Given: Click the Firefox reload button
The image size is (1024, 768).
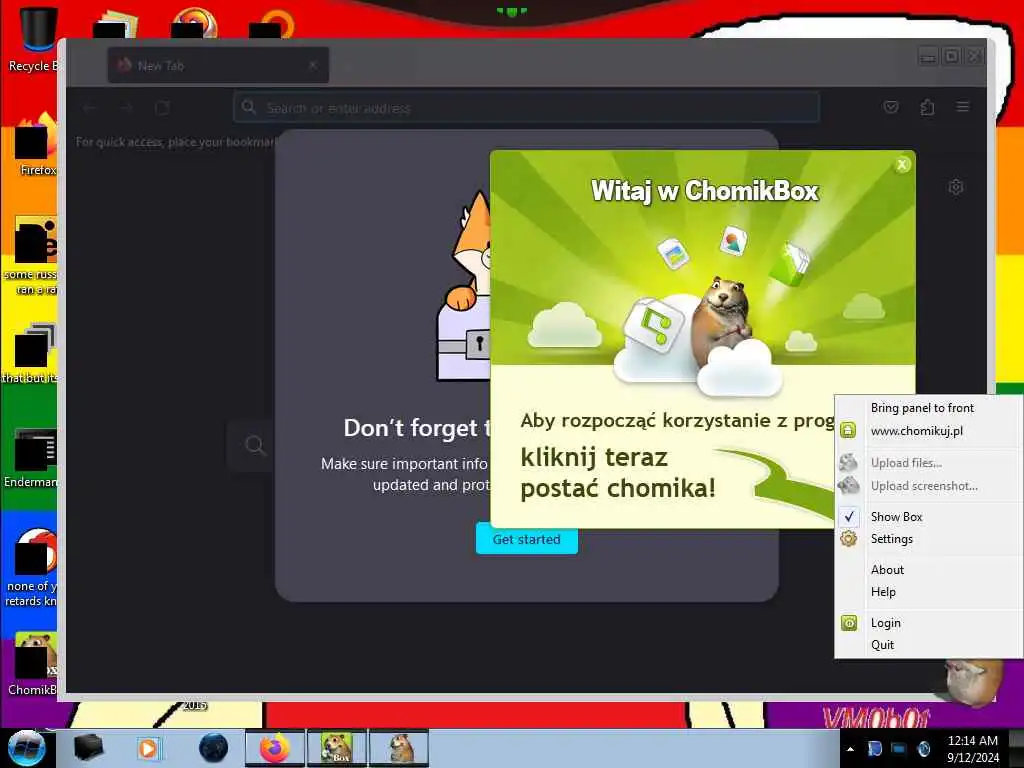Looking at the screenshot, I should 163,108.
